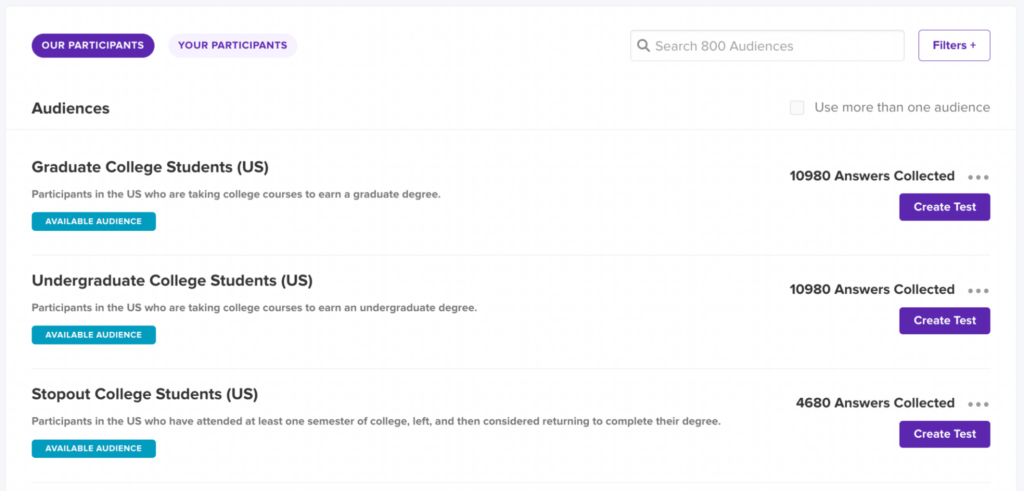The image size is (1024, 491).
Task: Click 10980 Answers Collected for Graduate Students
Action: click(x=872, y=176)
